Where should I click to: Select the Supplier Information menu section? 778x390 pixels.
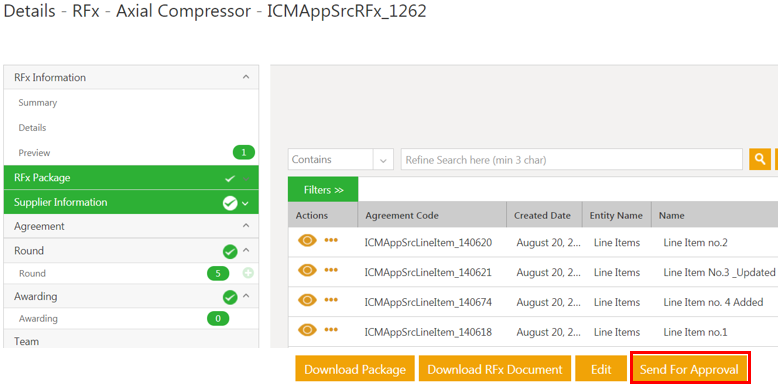pyautogui.click(x=131, y=202)
